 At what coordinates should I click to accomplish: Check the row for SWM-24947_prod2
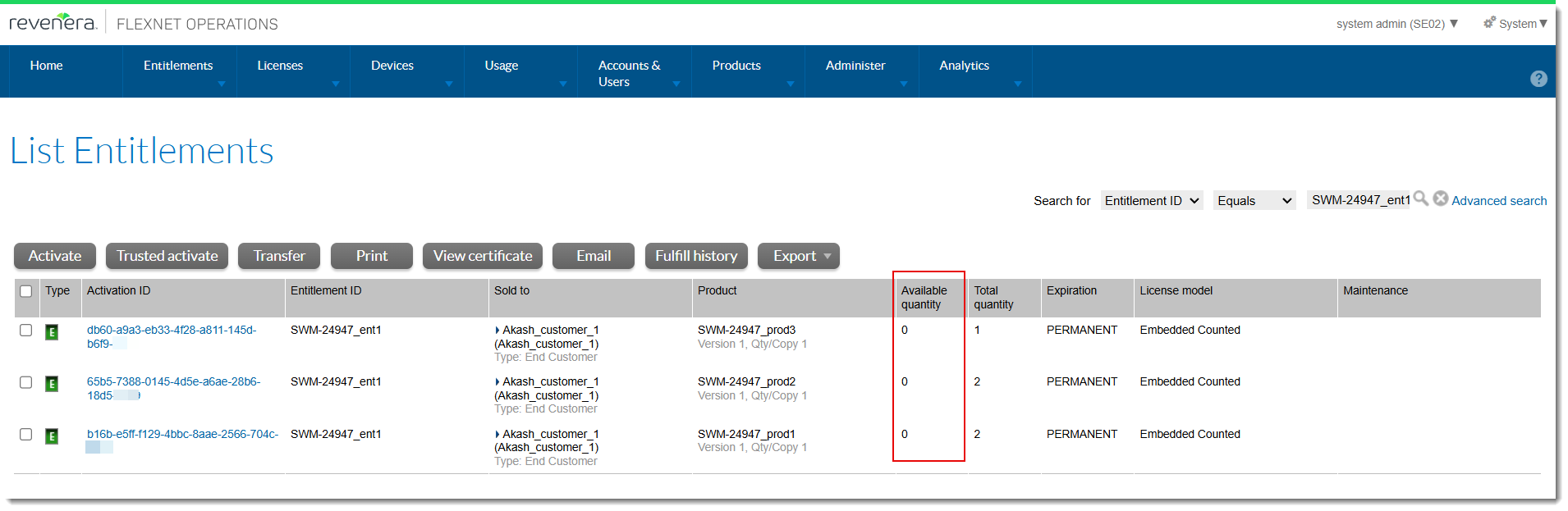(x=26, y=382)
